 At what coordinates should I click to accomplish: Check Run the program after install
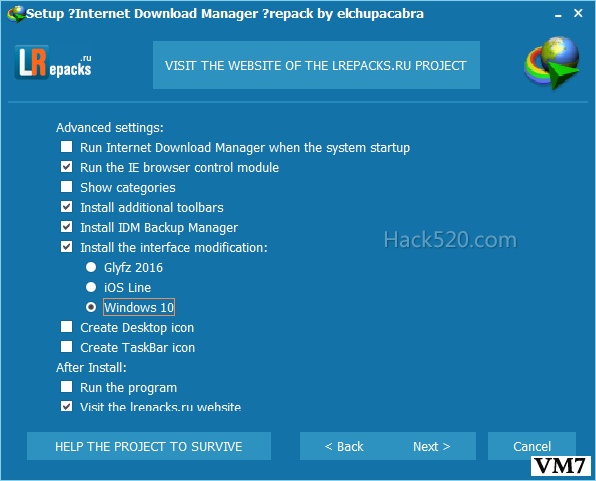coord(67,387)
